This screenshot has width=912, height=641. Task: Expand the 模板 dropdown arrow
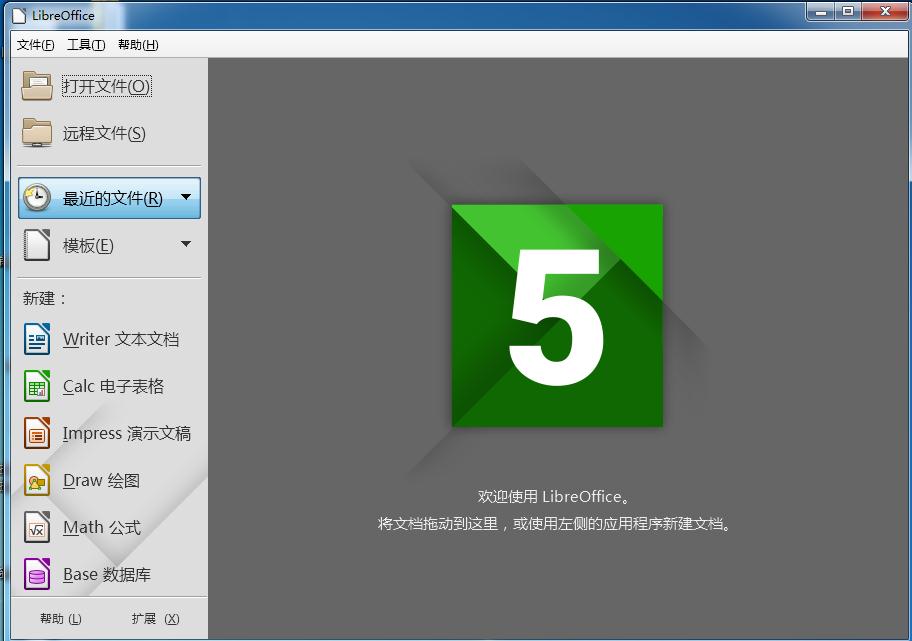coord(185,245)
